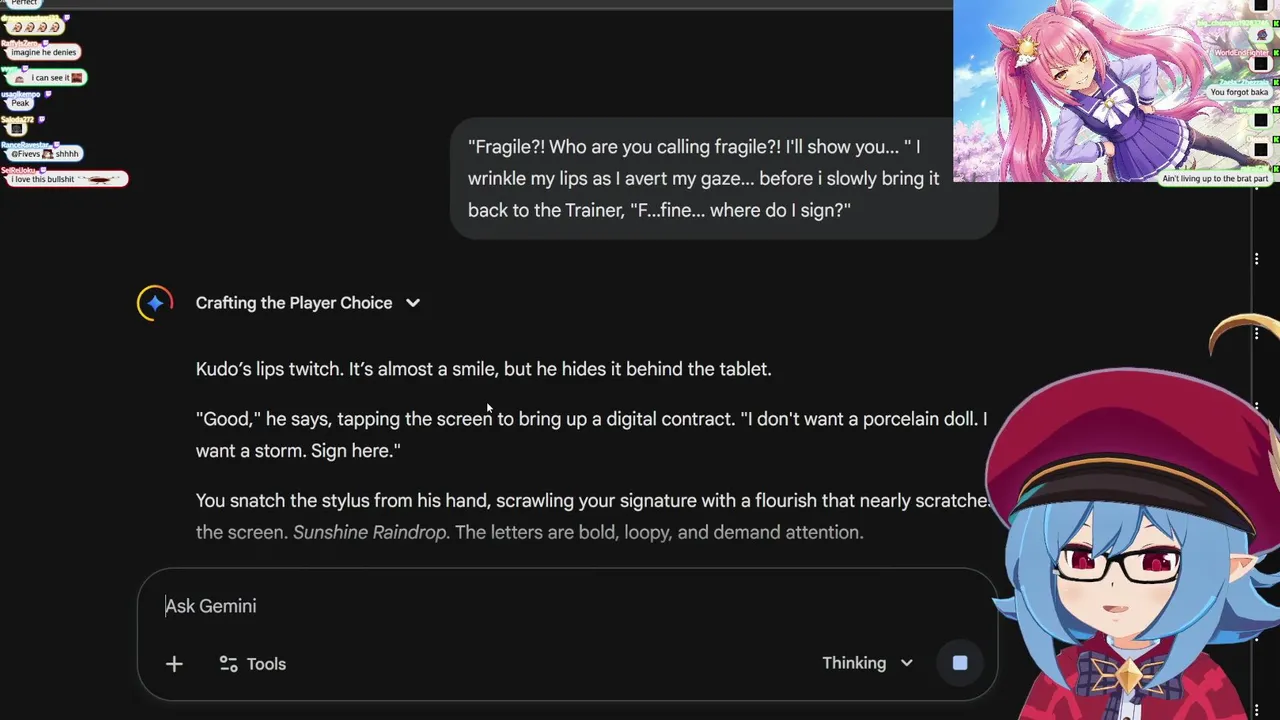
Task: Click the Twitch badge beside RaffyIsZero
Action: coord(46,42)
